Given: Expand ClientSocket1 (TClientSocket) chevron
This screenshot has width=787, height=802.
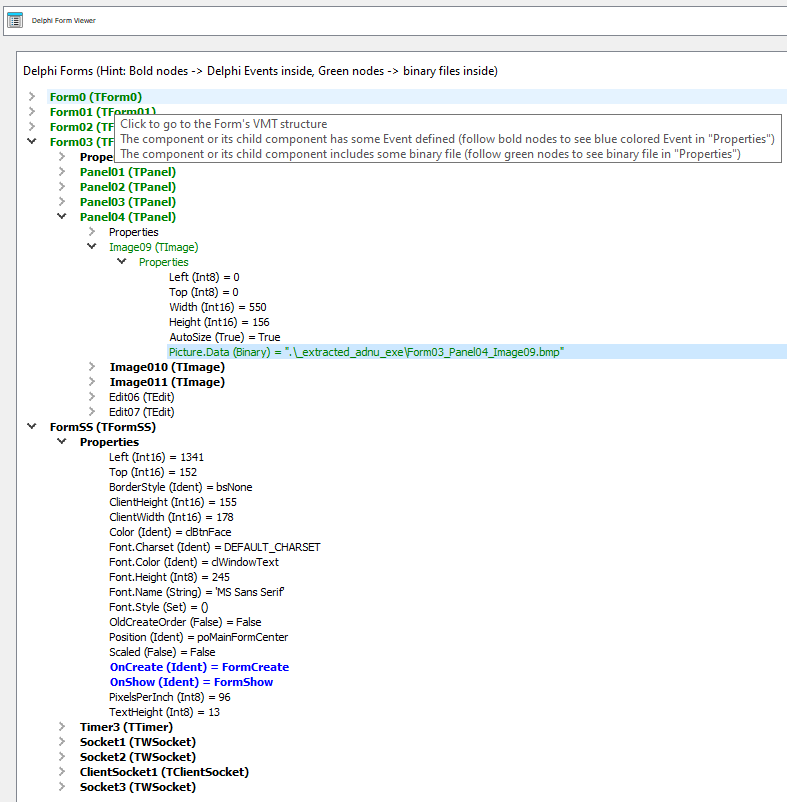Looking at the screenshot, I should pos(62,771).
